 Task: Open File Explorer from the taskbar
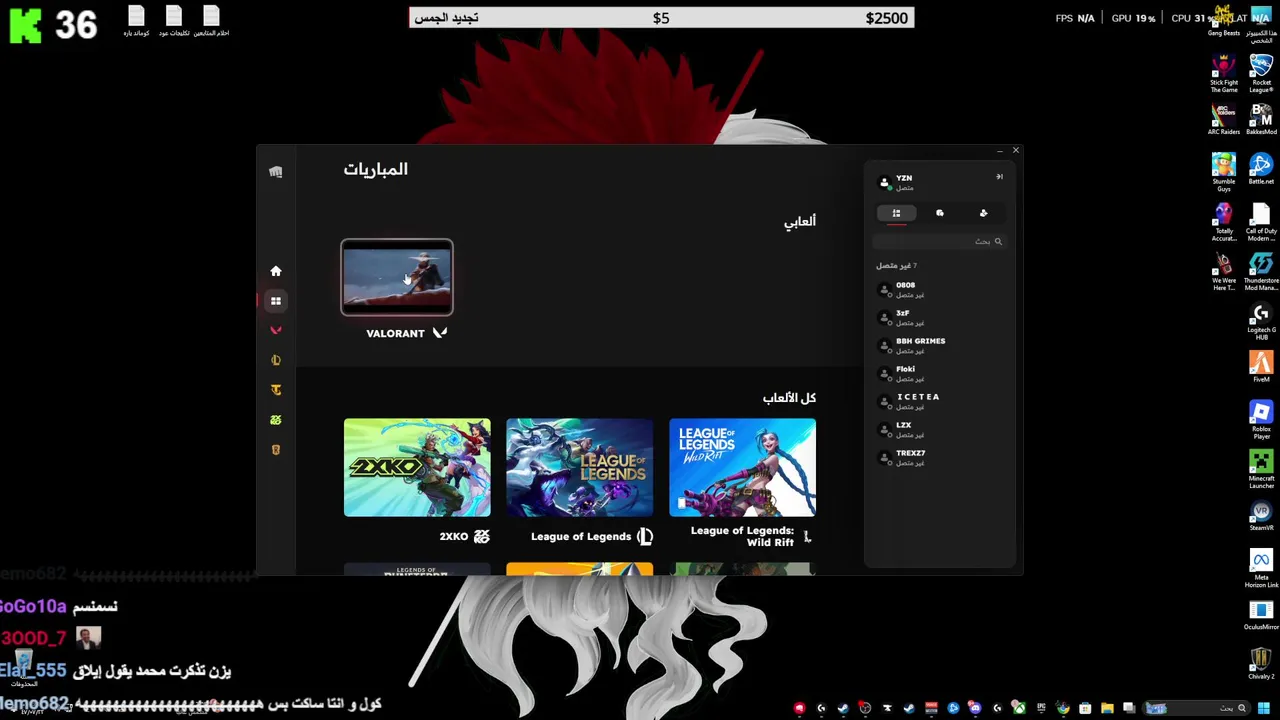1107,708
